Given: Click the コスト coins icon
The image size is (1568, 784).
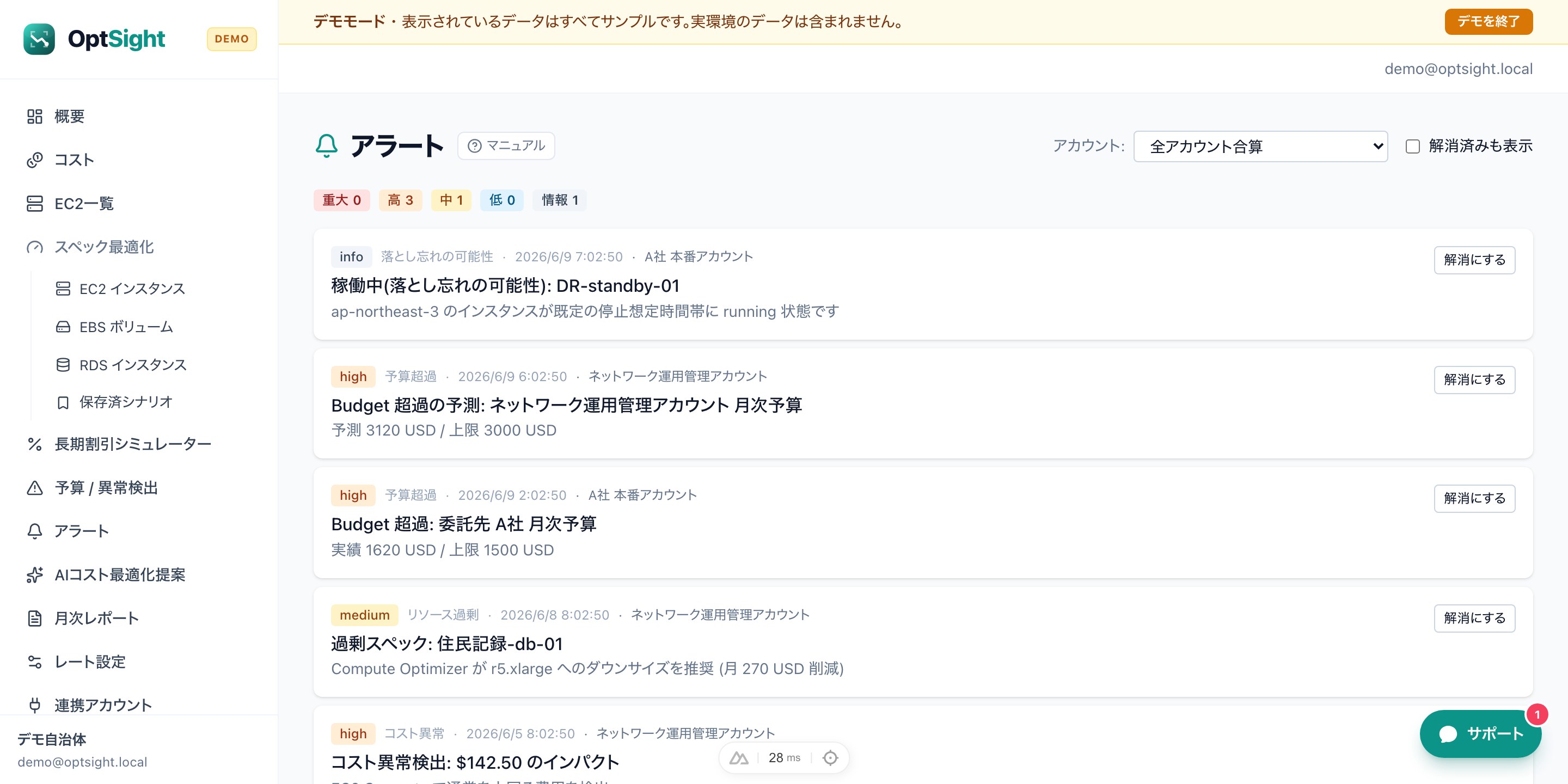Looking at the screenshot, I should pos(35,160).
